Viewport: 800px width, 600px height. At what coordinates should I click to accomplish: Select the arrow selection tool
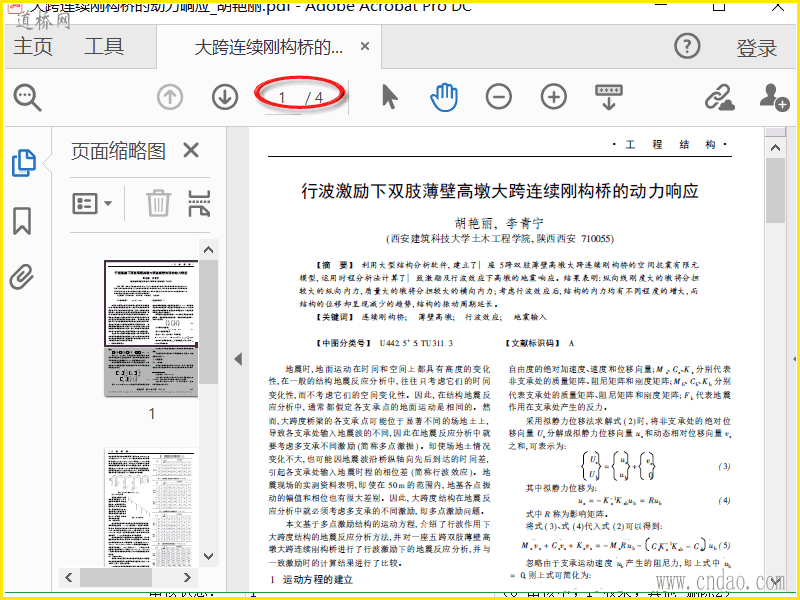(389, 96)
